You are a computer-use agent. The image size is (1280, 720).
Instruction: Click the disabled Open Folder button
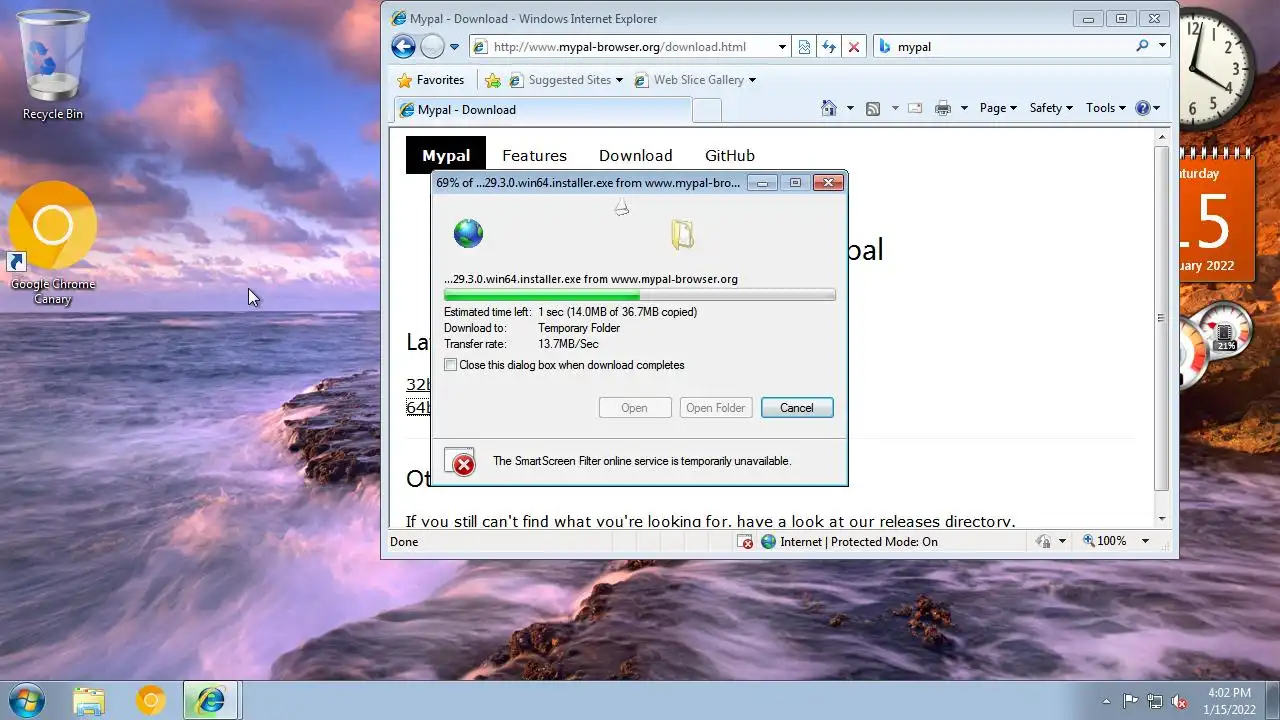click(x=716, y=407)
